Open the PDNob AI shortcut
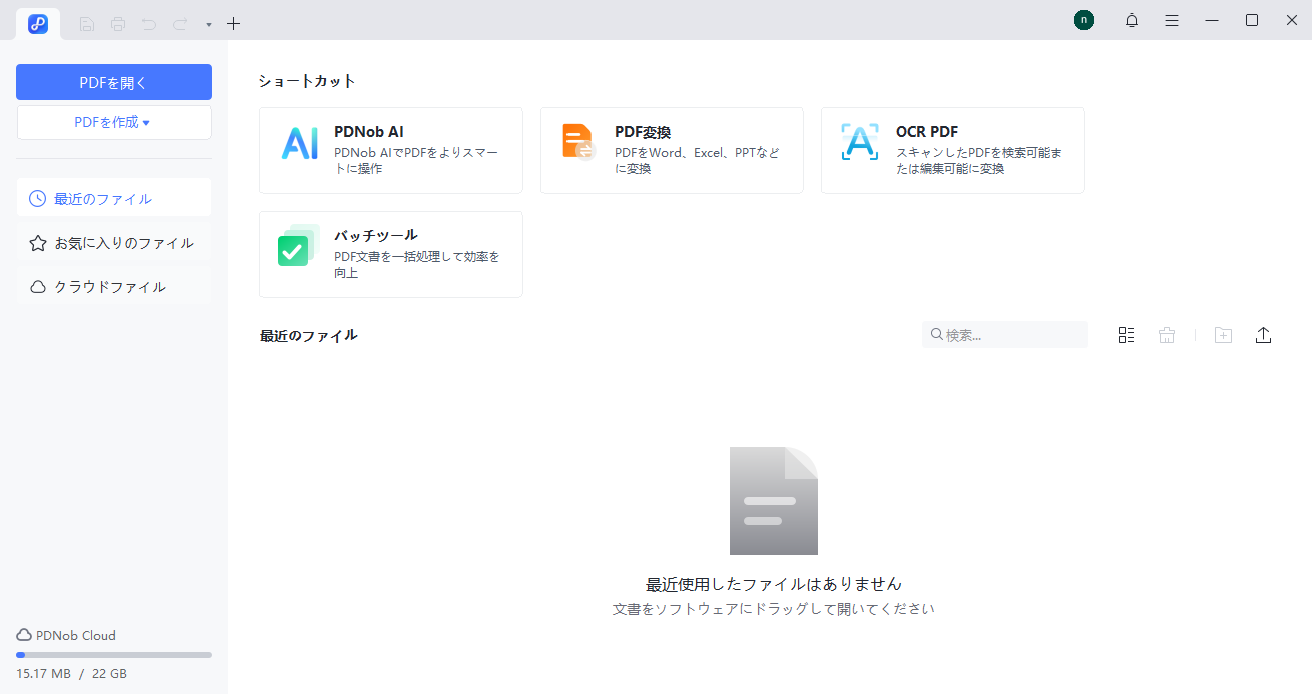Image resolution: width=1312 pixels, height=694 pixels. pyautogui.click(x=390, y=150)
